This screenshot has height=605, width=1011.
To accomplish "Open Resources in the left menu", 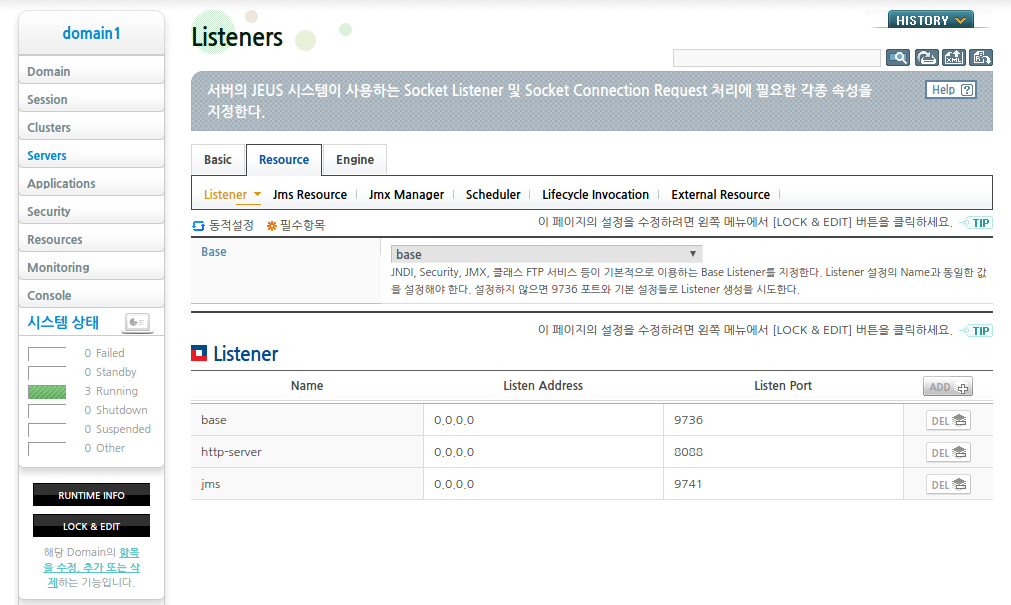I will pyautogui.click(x=92, y=239).
